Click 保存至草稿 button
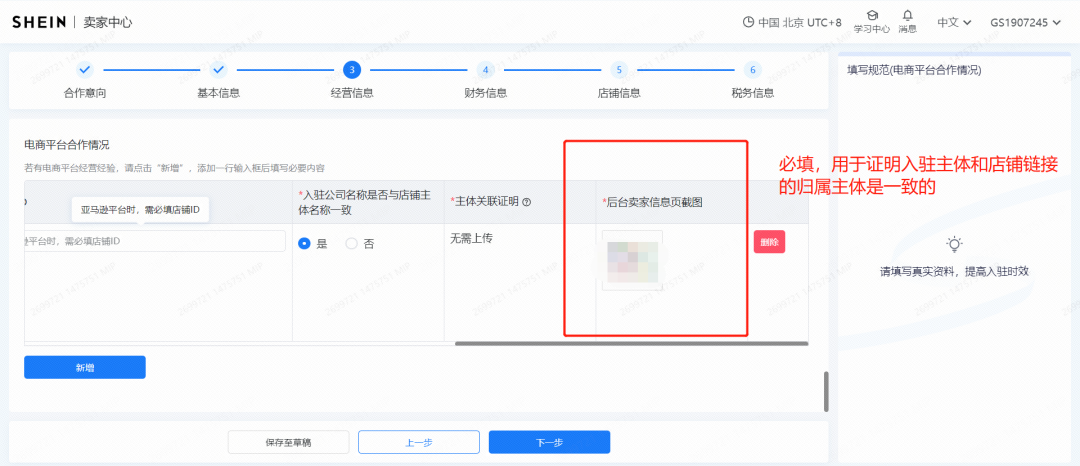Screen dimensions: 1080x466 pyautogui.click(x=288, y=442)
